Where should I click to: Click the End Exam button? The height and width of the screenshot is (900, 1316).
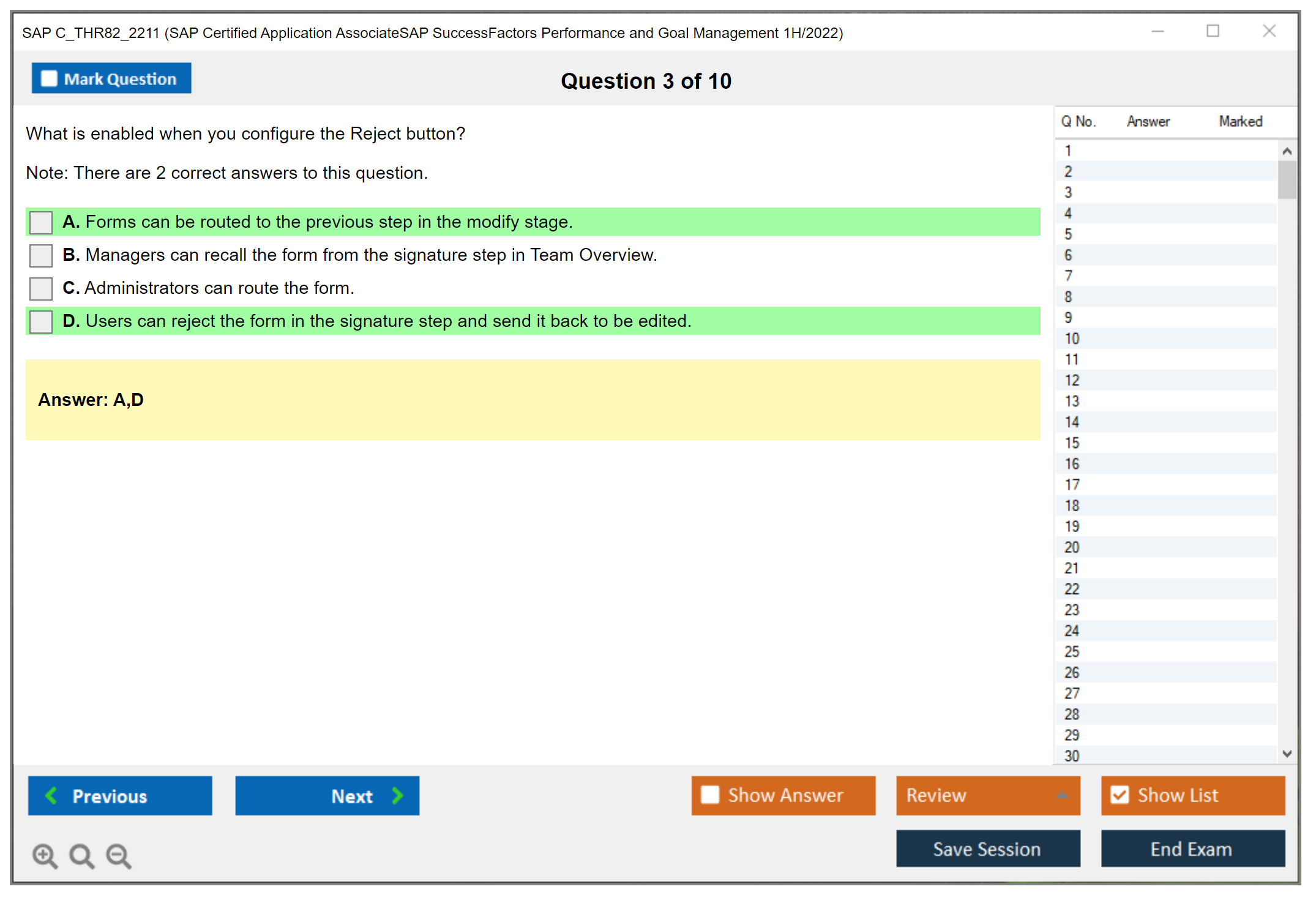point(1192,849)
